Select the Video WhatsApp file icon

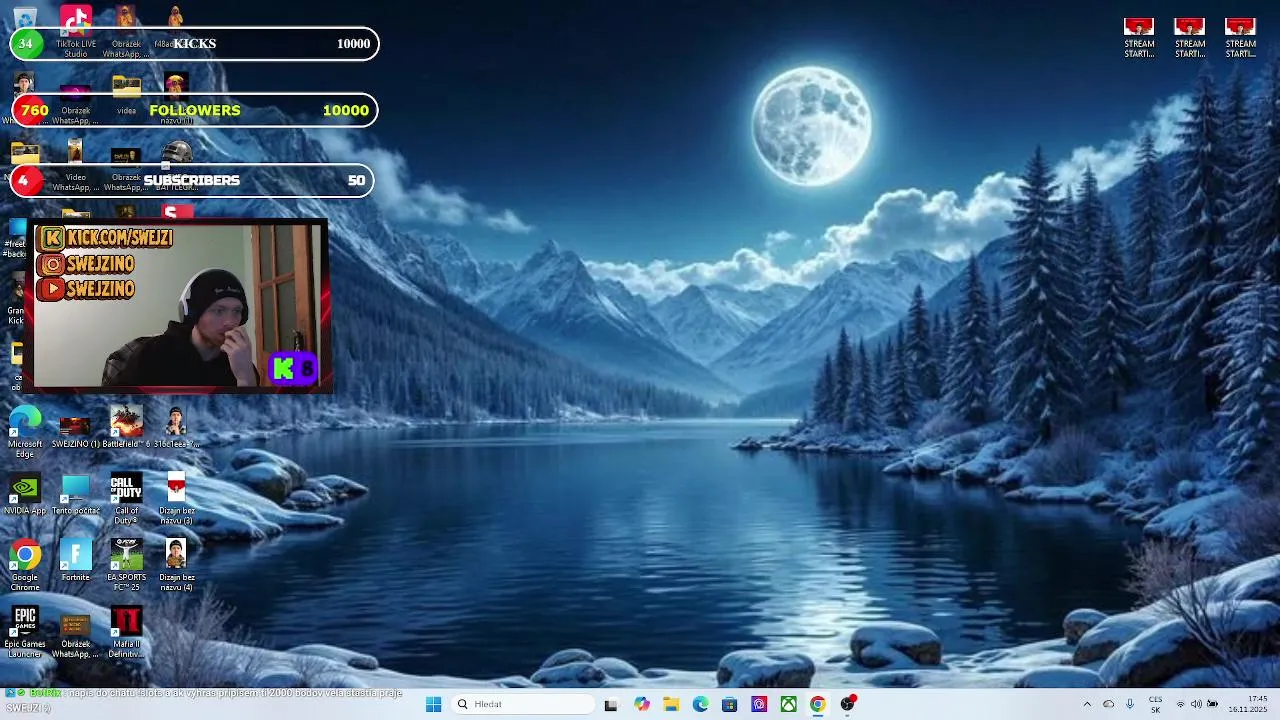76,165
